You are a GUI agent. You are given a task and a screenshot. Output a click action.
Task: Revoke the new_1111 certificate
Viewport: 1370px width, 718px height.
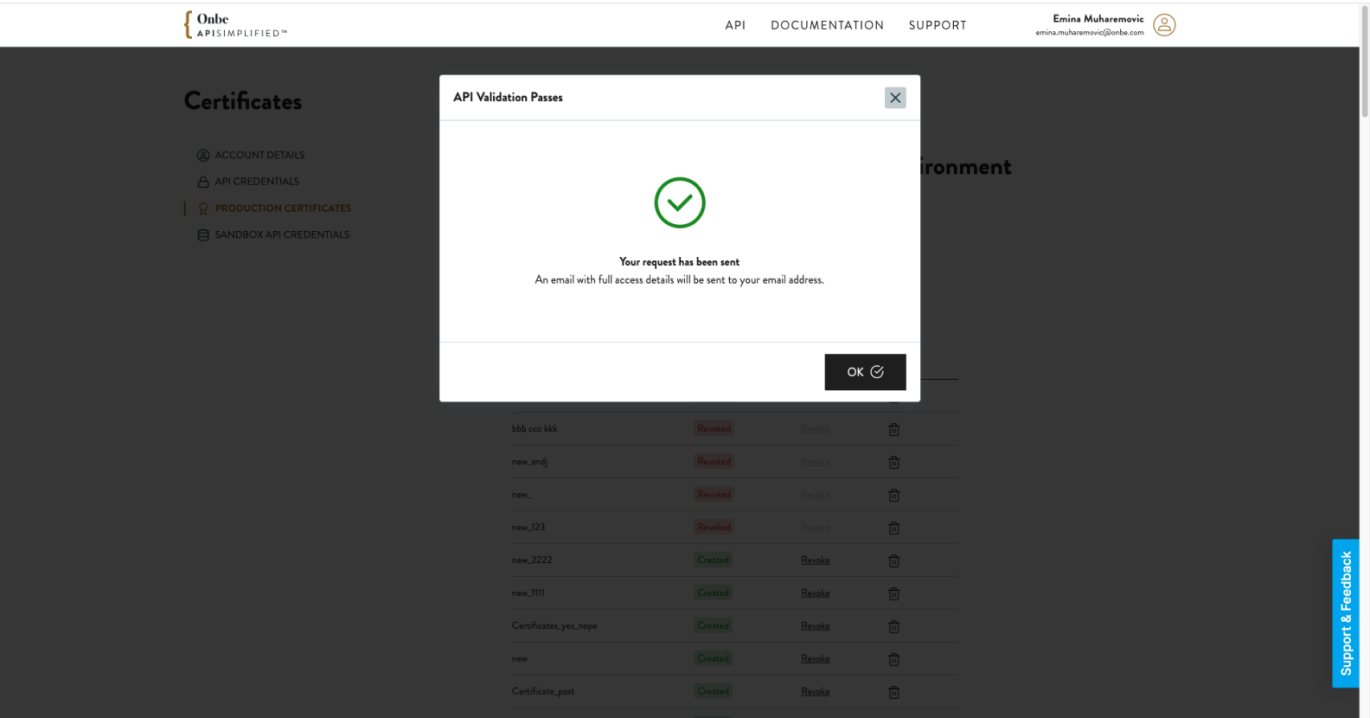tap(815, 593)
